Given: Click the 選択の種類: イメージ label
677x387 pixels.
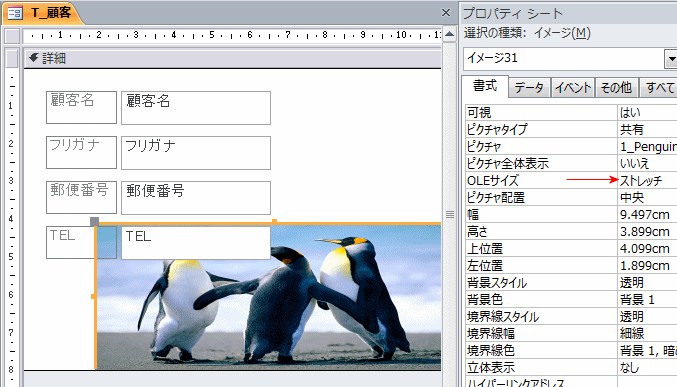Looking at the screenshot, I should 527,33.
